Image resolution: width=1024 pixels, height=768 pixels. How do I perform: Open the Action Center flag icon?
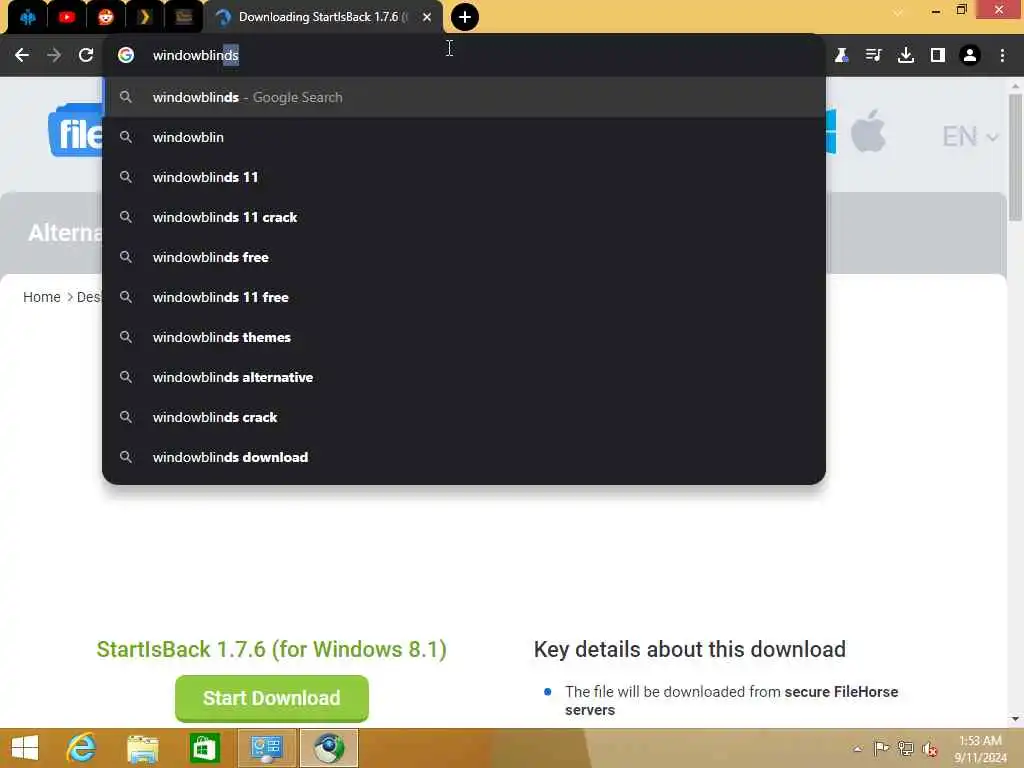881,748
